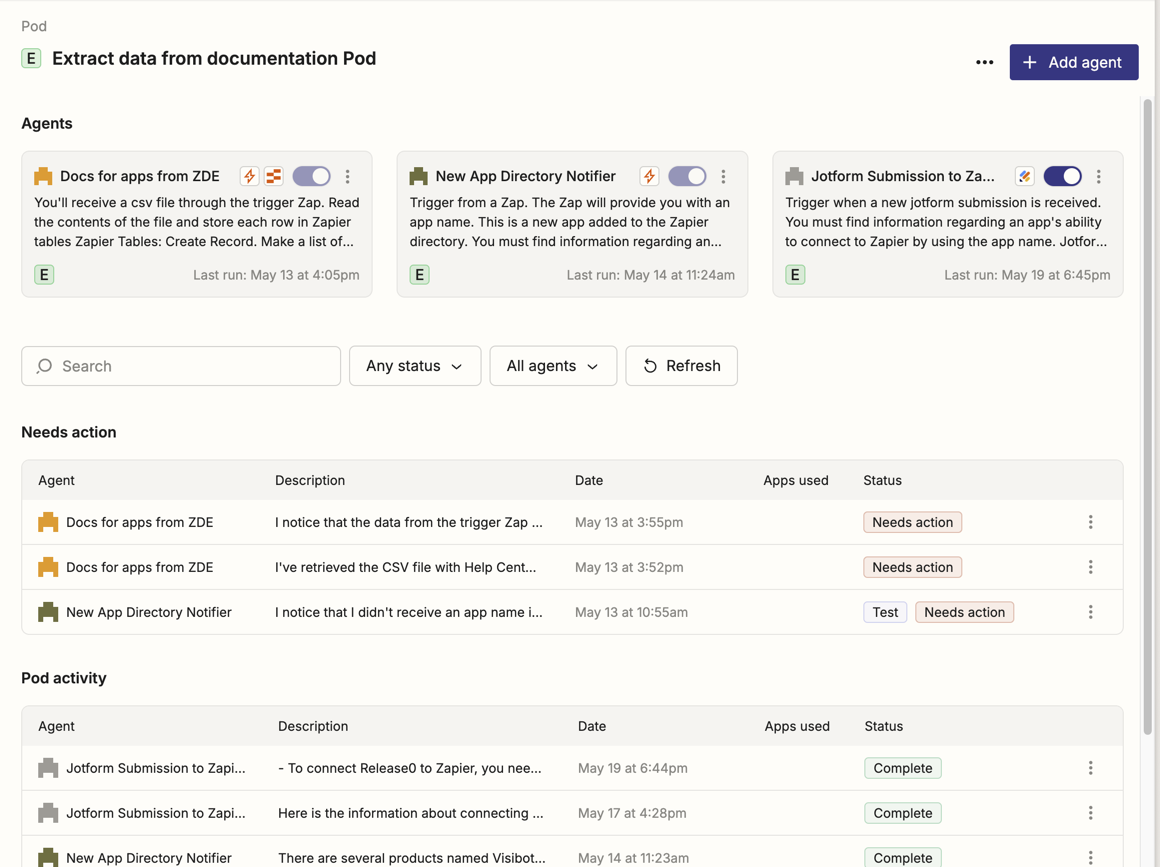The height and width of the screenshot is (867, 1160).
Task: Toggle the New App Directory Notifier agent switch
Action: click(x=687, y=176)
